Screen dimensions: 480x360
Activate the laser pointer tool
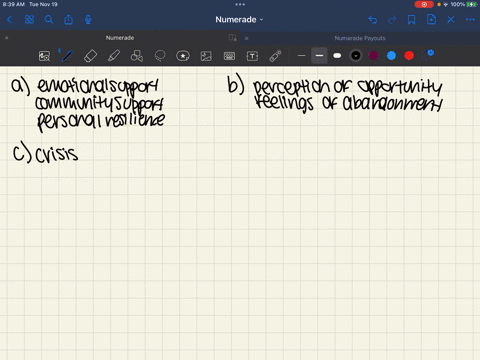pyautogui.click(x=275, y=56)
